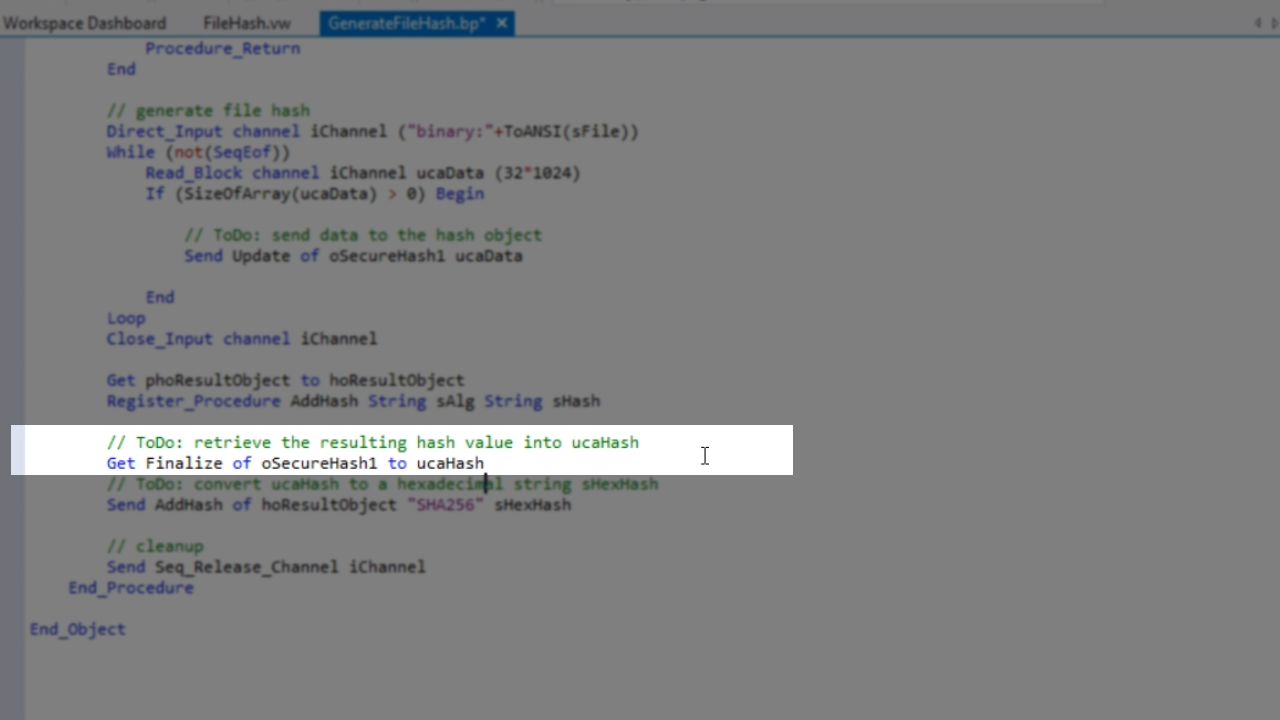Screen dimensions: 1280x720
Task: Click the Send Seq_Release_Channel line
Action: point(265,567)
